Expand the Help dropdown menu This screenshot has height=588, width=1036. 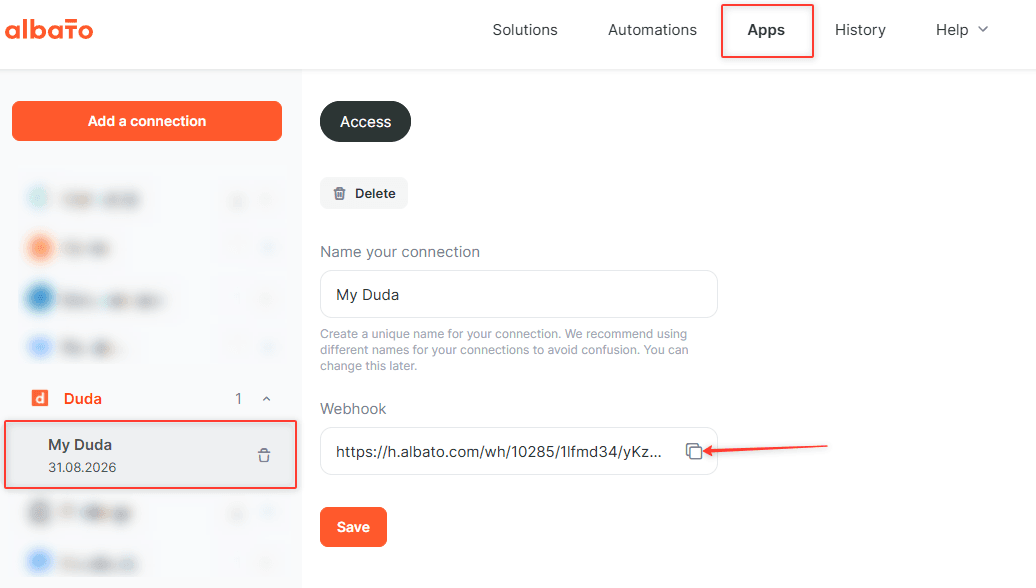[x=961, y=30]
